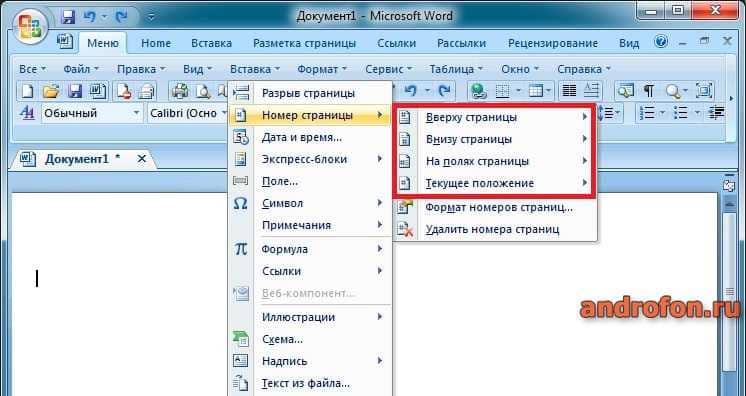Open a file with the folder icon
The width and height of the screenshot is (746, 396).
coord(51,90)
